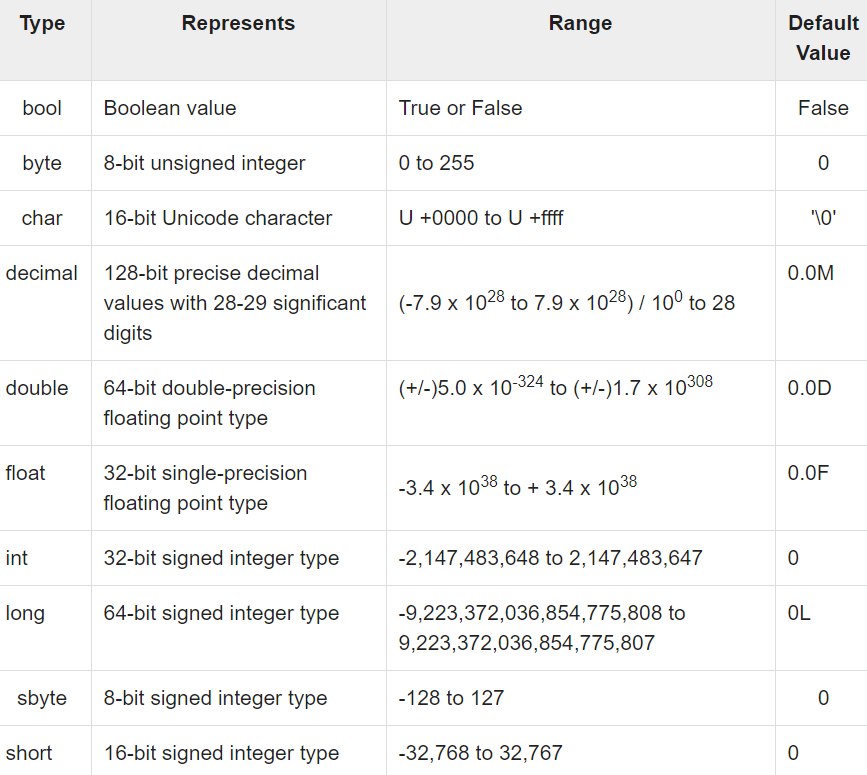The height and width of the screenshot is (775, 867).
Task: Click the long type cell
Action: pyautogui.click(x=25, y=614)
